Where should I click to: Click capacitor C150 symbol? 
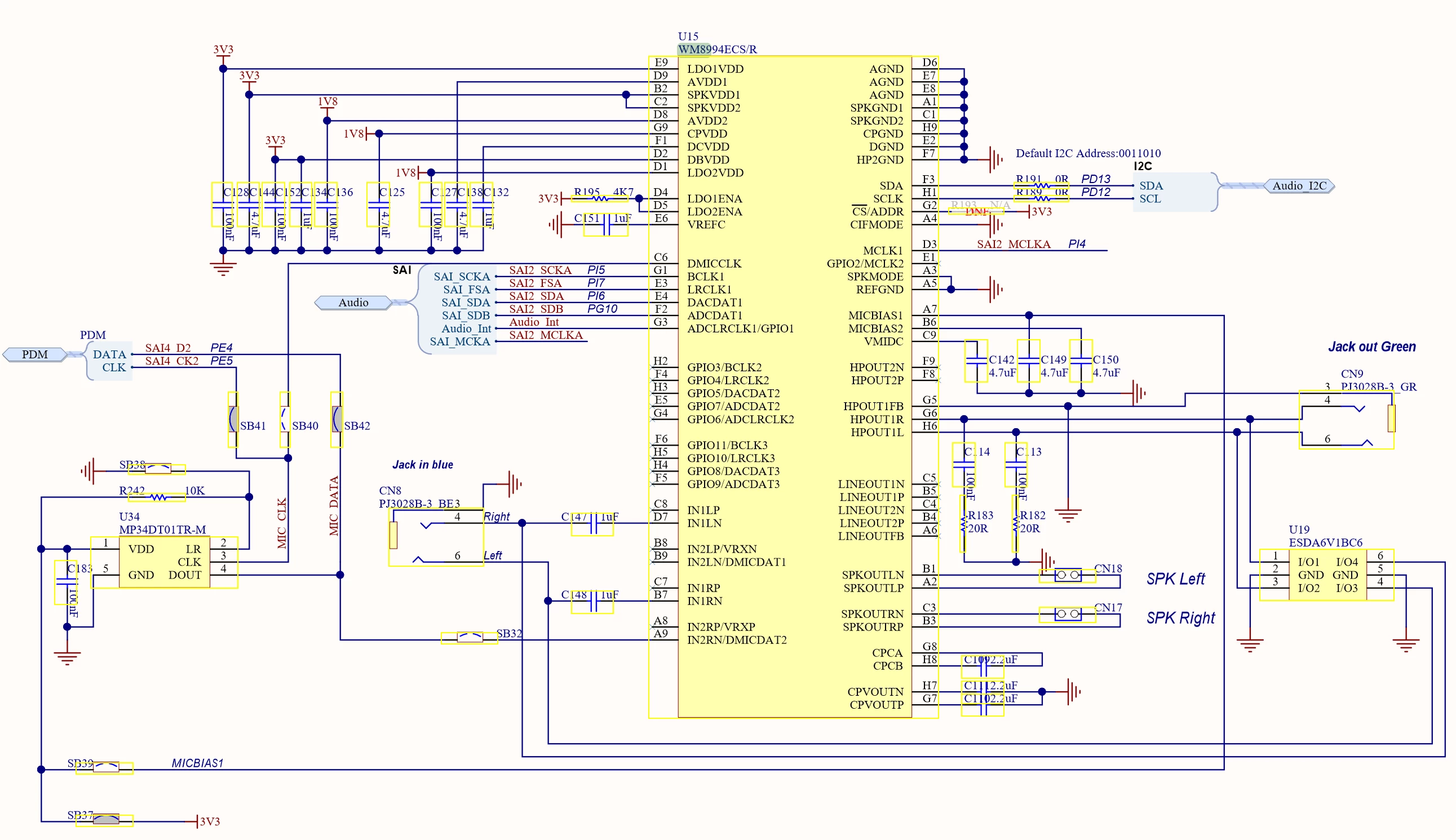(1081, 361)
